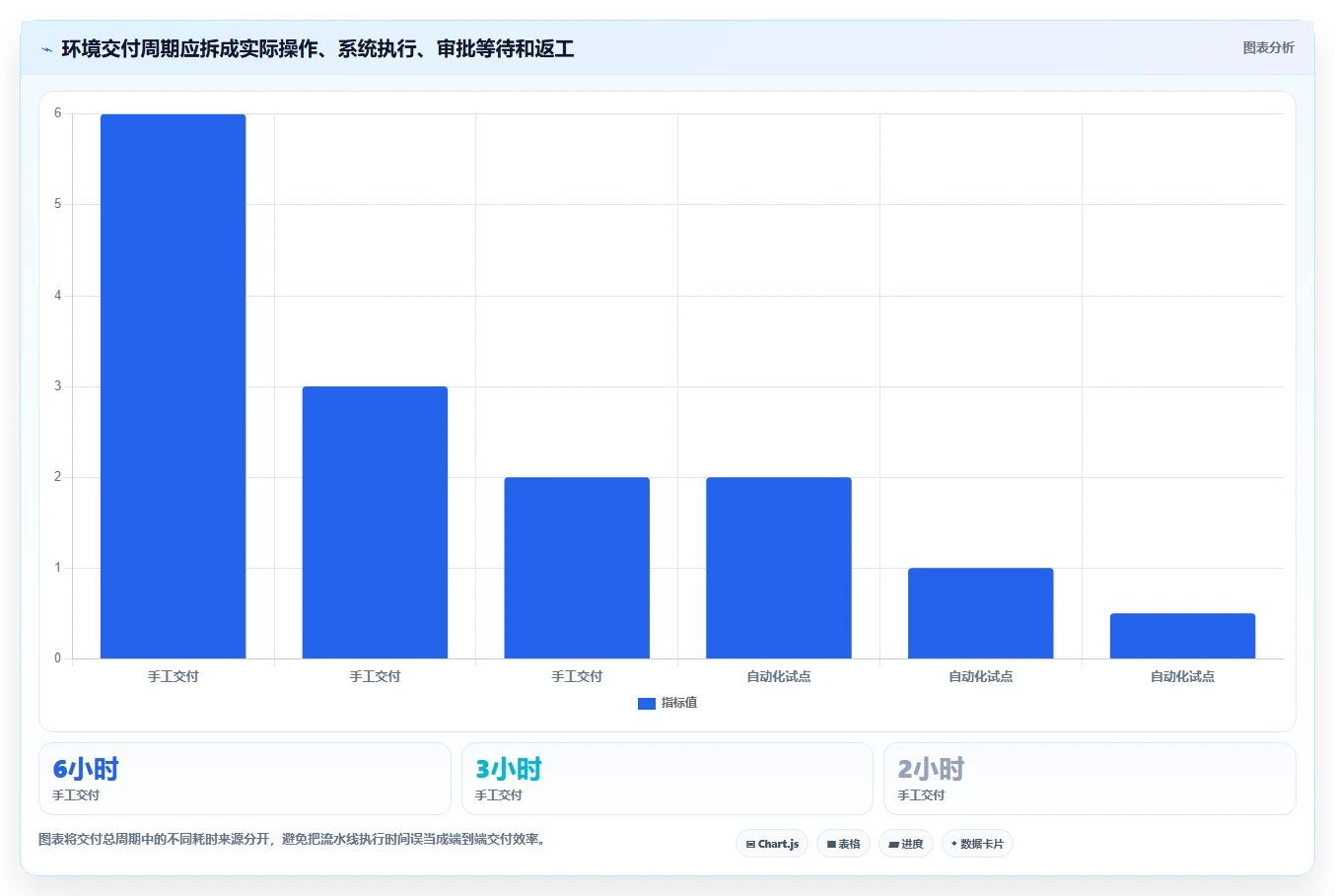Click the 自动化试点 bar reaching value 1

click(981, 613)
